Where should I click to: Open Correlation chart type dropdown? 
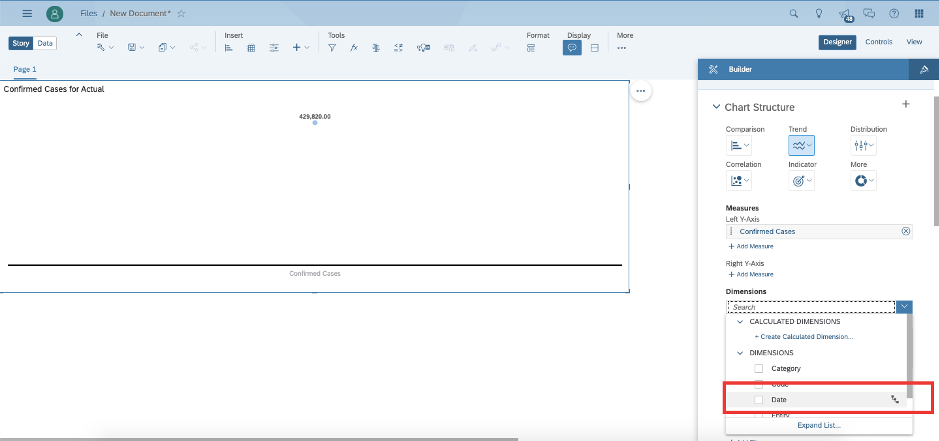(738, 180)
